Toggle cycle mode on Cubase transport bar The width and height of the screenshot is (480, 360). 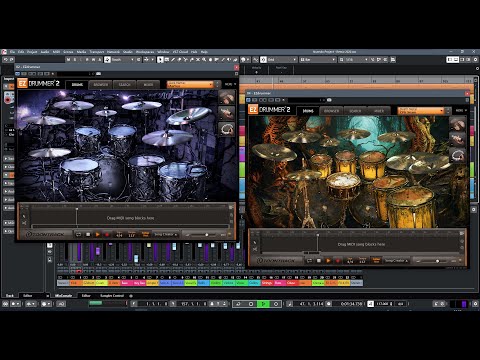pyautogui.click(x=238, y=304)
